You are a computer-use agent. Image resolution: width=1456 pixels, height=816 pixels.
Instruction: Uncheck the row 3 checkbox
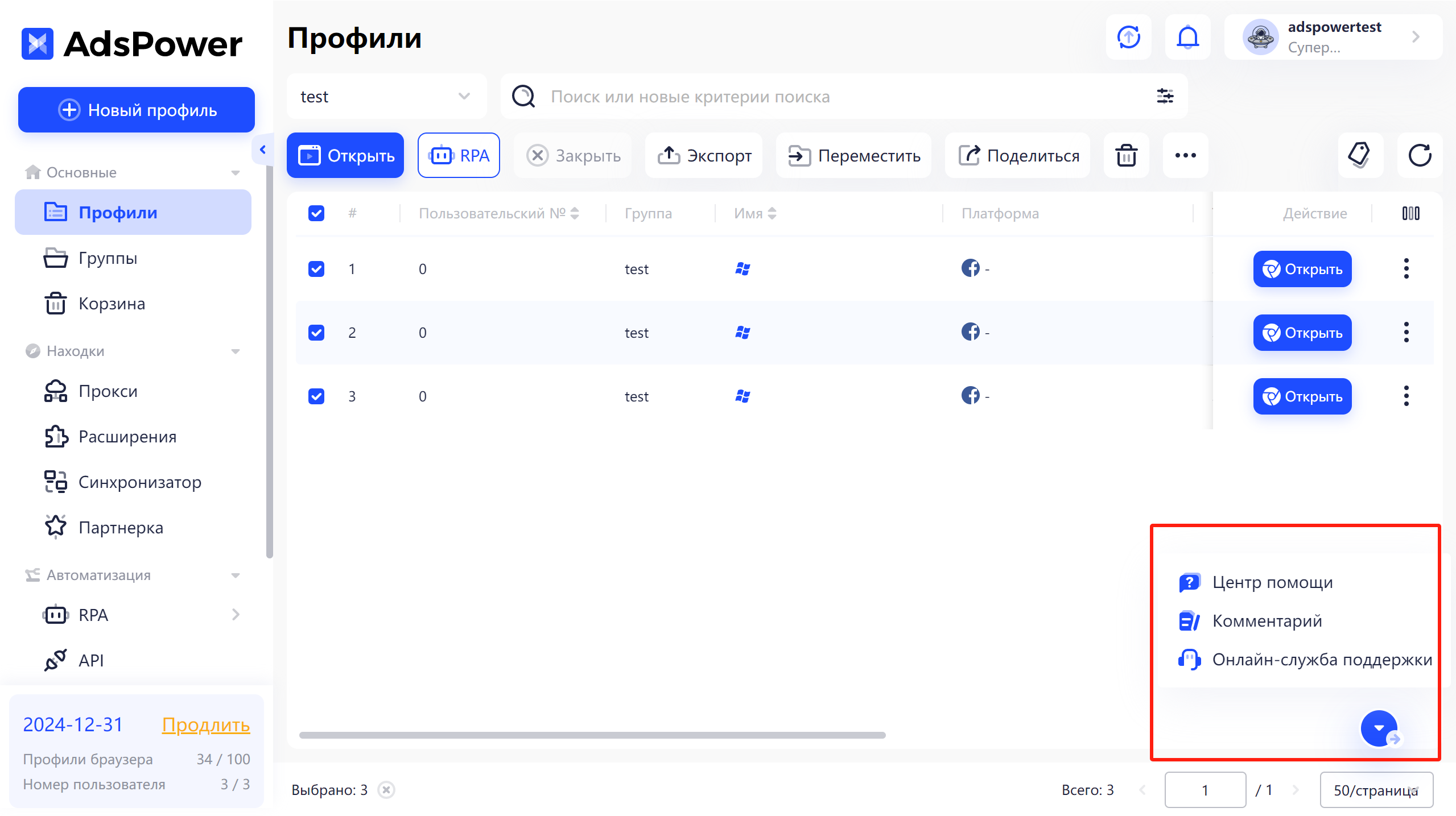(x=316, y=396)
